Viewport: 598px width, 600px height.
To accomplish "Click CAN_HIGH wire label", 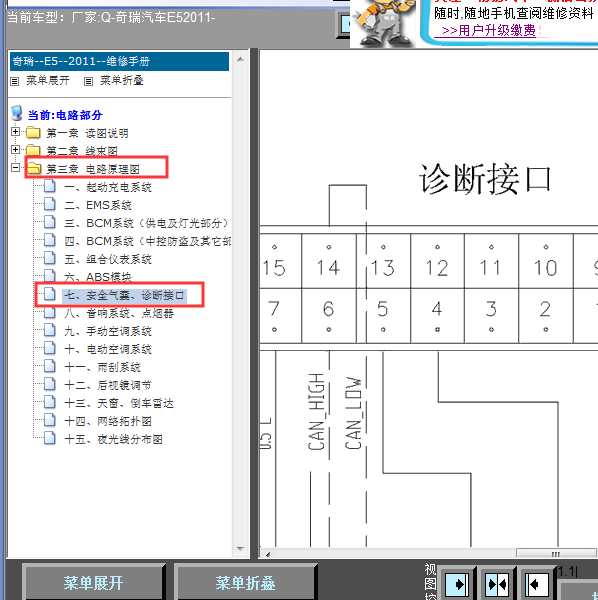I will (x=316, y=412).
